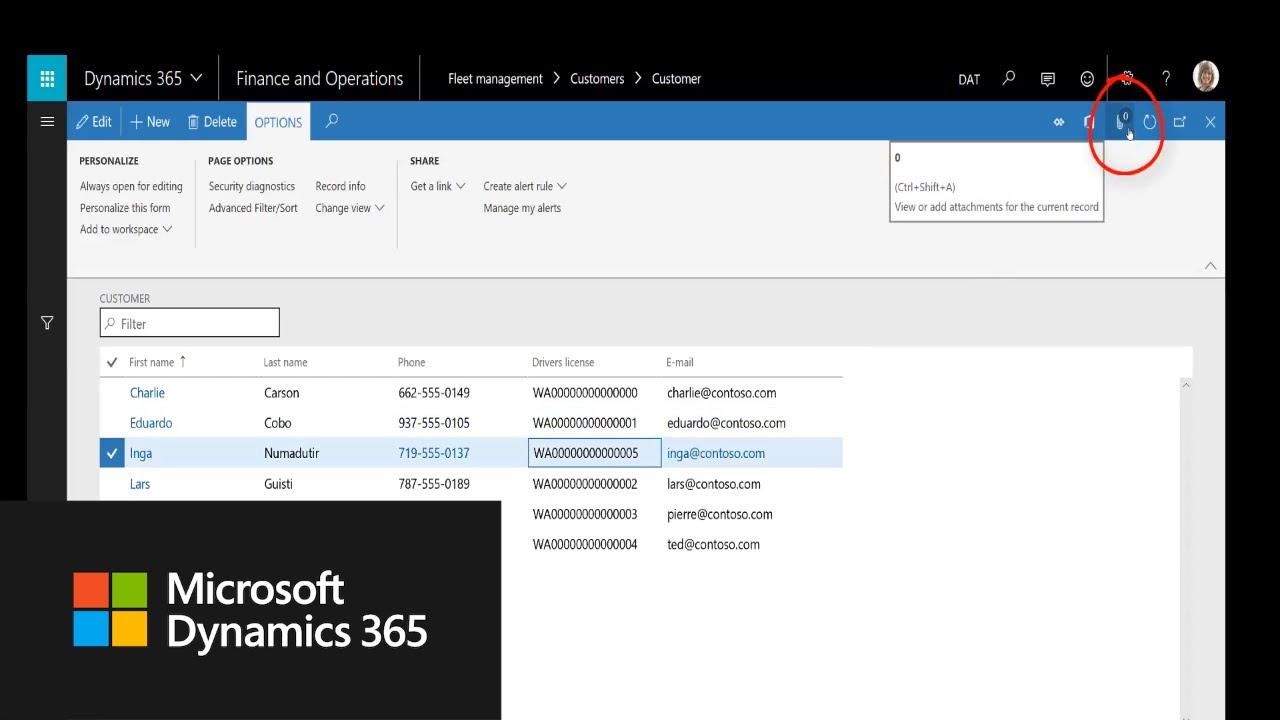
Task: Close the Customer form
Action: click(x=1210, y=122)
